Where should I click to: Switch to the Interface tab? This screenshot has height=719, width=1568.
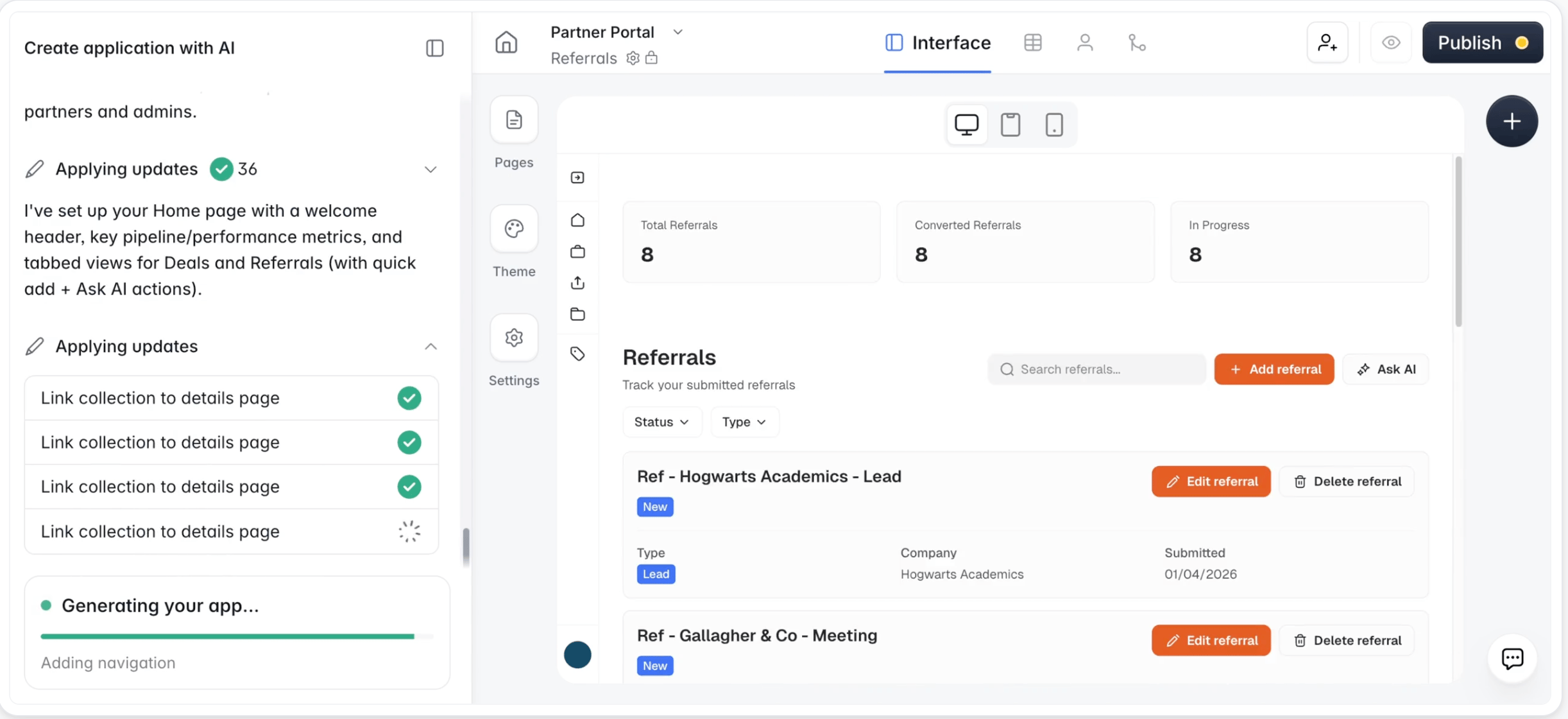937,43
